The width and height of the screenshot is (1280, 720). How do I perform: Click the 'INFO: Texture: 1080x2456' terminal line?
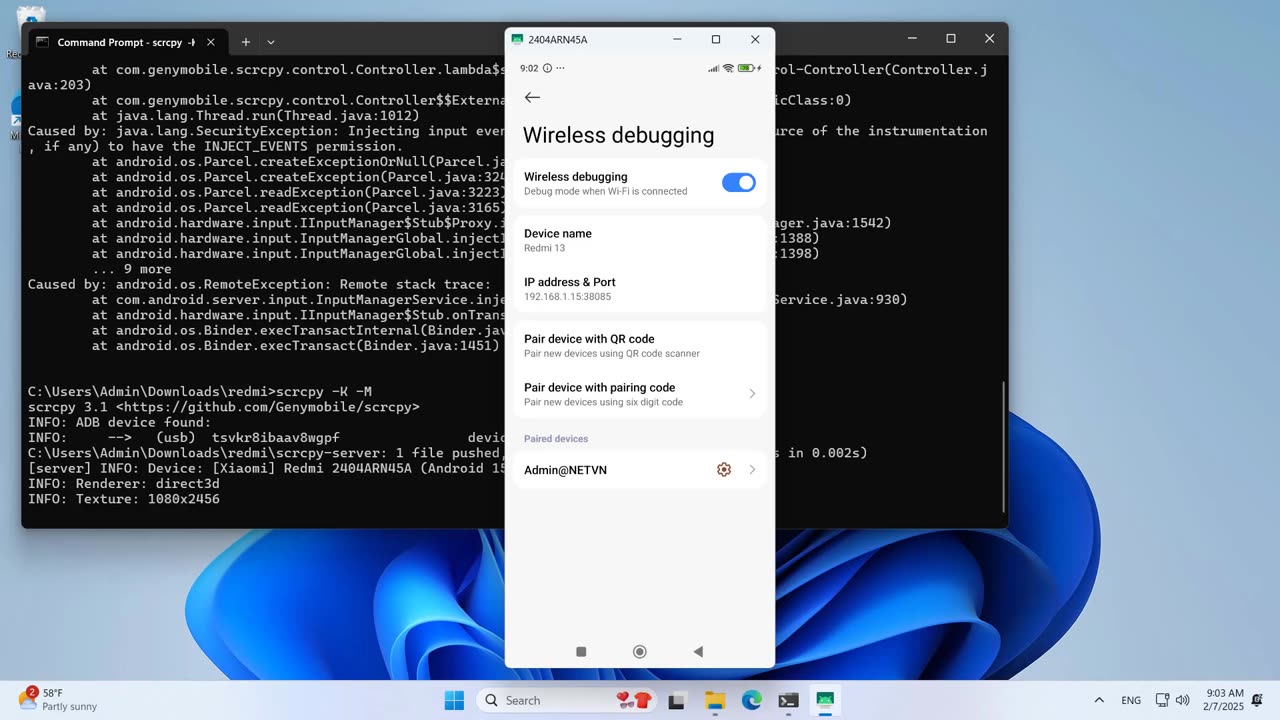pyautogui.click(x=124, y=499)
